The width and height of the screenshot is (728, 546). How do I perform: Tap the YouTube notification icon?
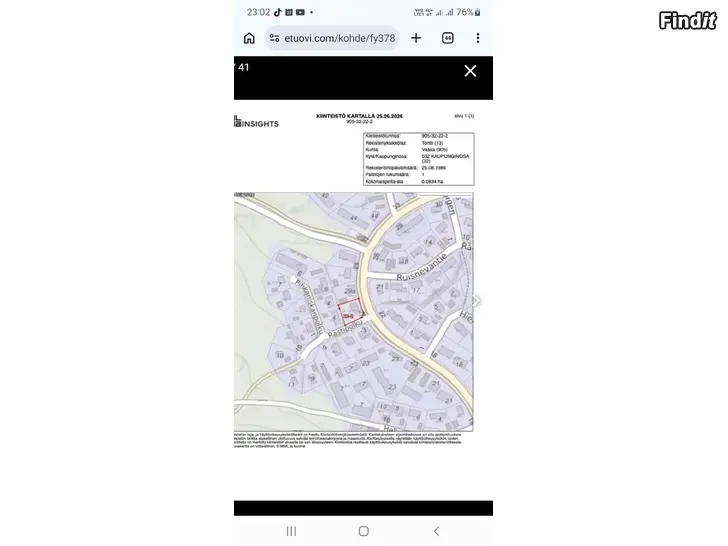tap(300, 12)
